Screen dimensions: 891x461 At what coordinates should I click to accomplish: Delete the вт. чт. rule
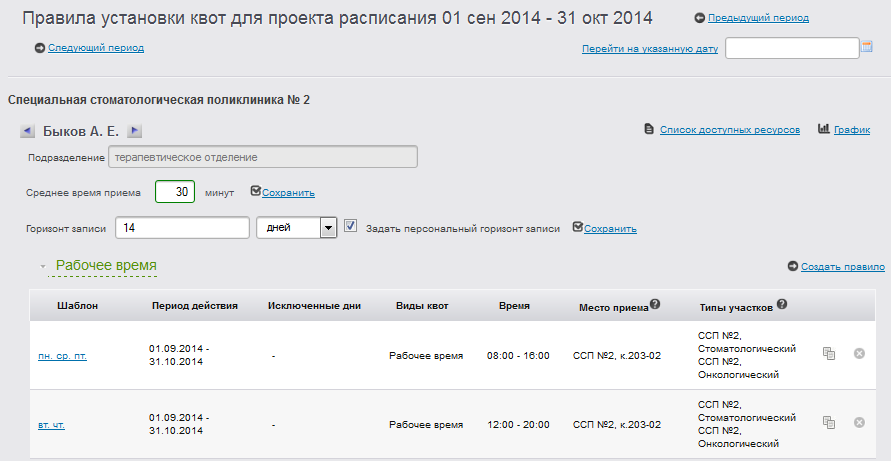(859, 422)
